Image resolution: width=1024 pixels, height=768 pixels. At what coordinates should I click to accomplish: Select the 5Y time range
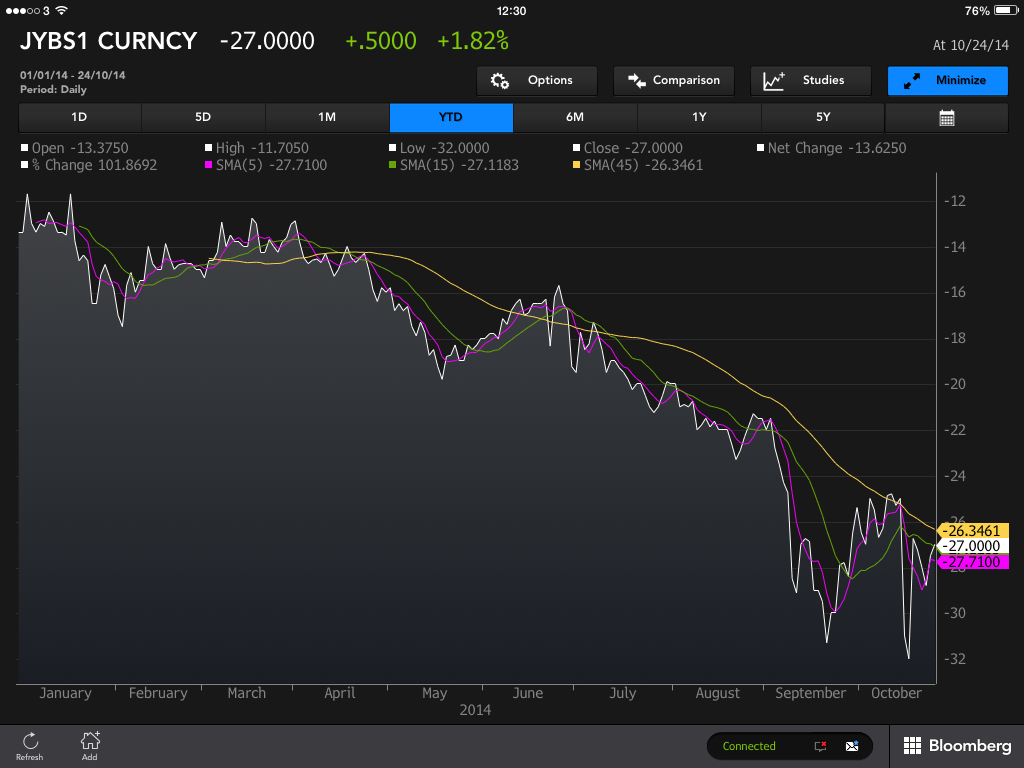click(x=822, y=118)
